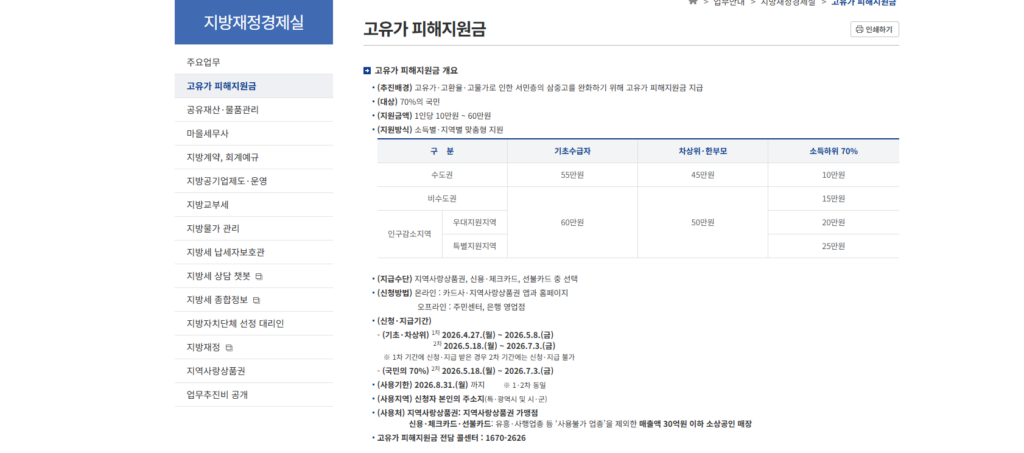Viewport: 1024px width, 453px height.
Task: Click external-link icon beside 지방세 종합정보
Action: pos(256,300)
